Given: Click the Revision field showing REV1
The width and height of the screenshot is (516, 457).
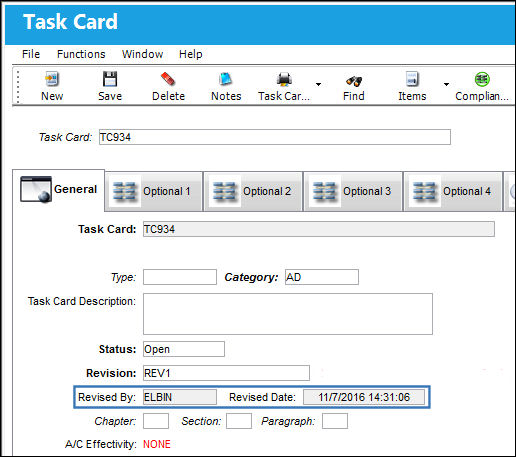Looking at the screenshot, I should 226,373.
